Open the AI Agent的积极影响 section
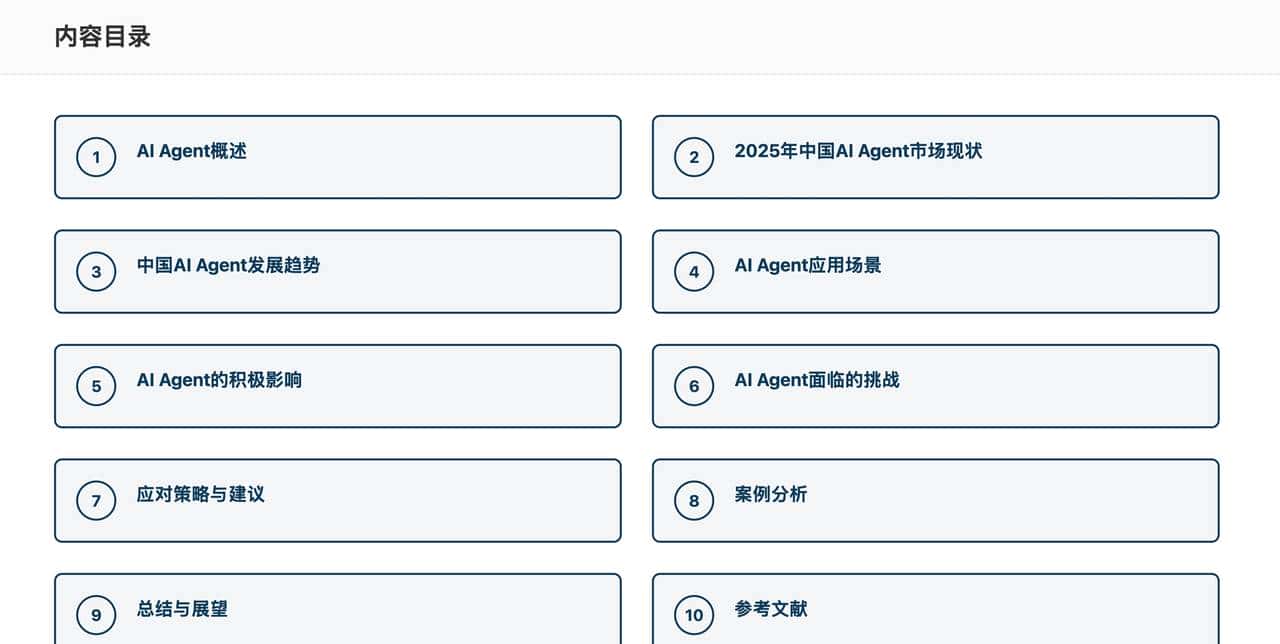This screenshot has height=644, width=1280. (x=338, y=386)
